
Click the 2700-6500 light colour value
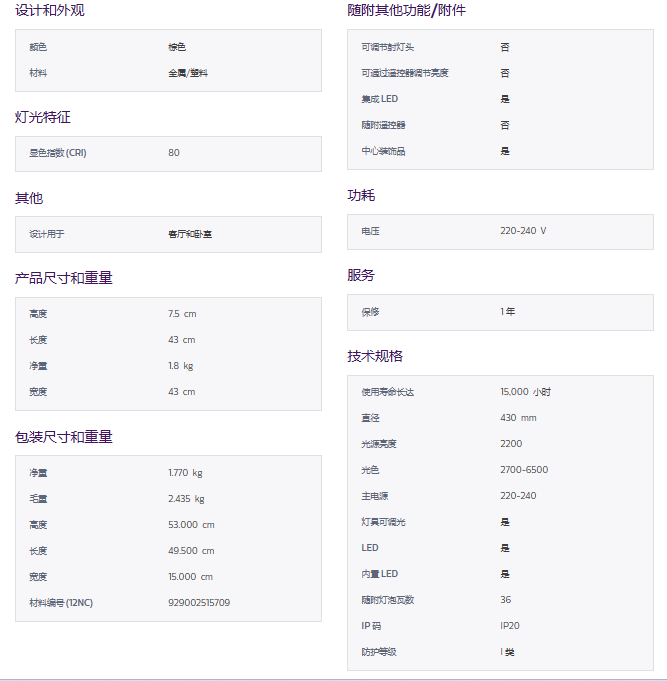tap(524, 470)
